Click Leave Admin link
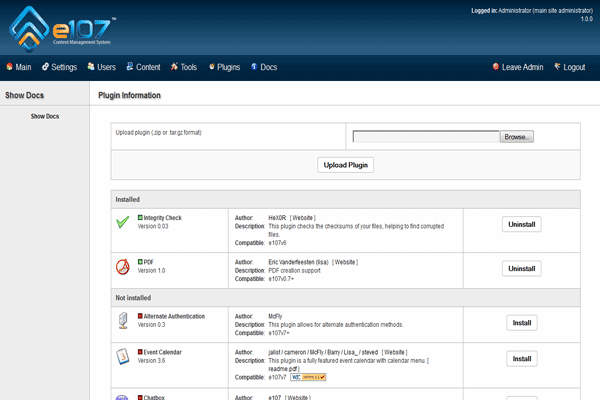Image resolution: width=600 pixels, height=400 pixels. pyautogui.click(x=518, y=67)
